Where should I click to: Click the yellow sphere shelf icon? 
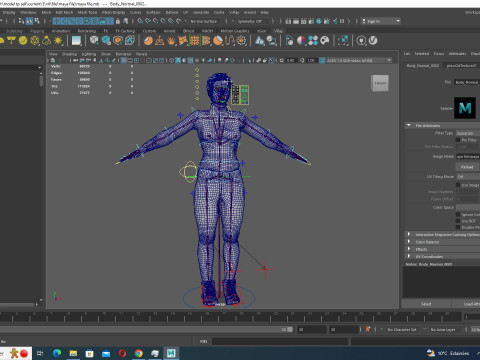(x=23, y=41)
